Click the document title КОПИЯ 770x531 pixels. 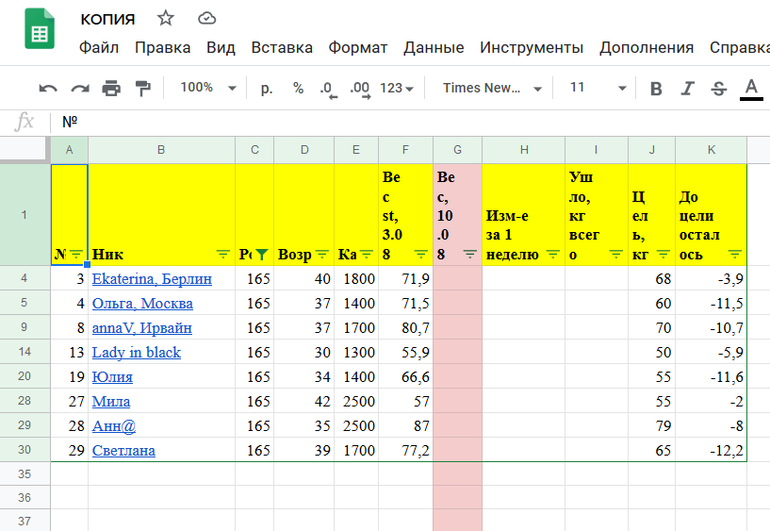point(108,19)
